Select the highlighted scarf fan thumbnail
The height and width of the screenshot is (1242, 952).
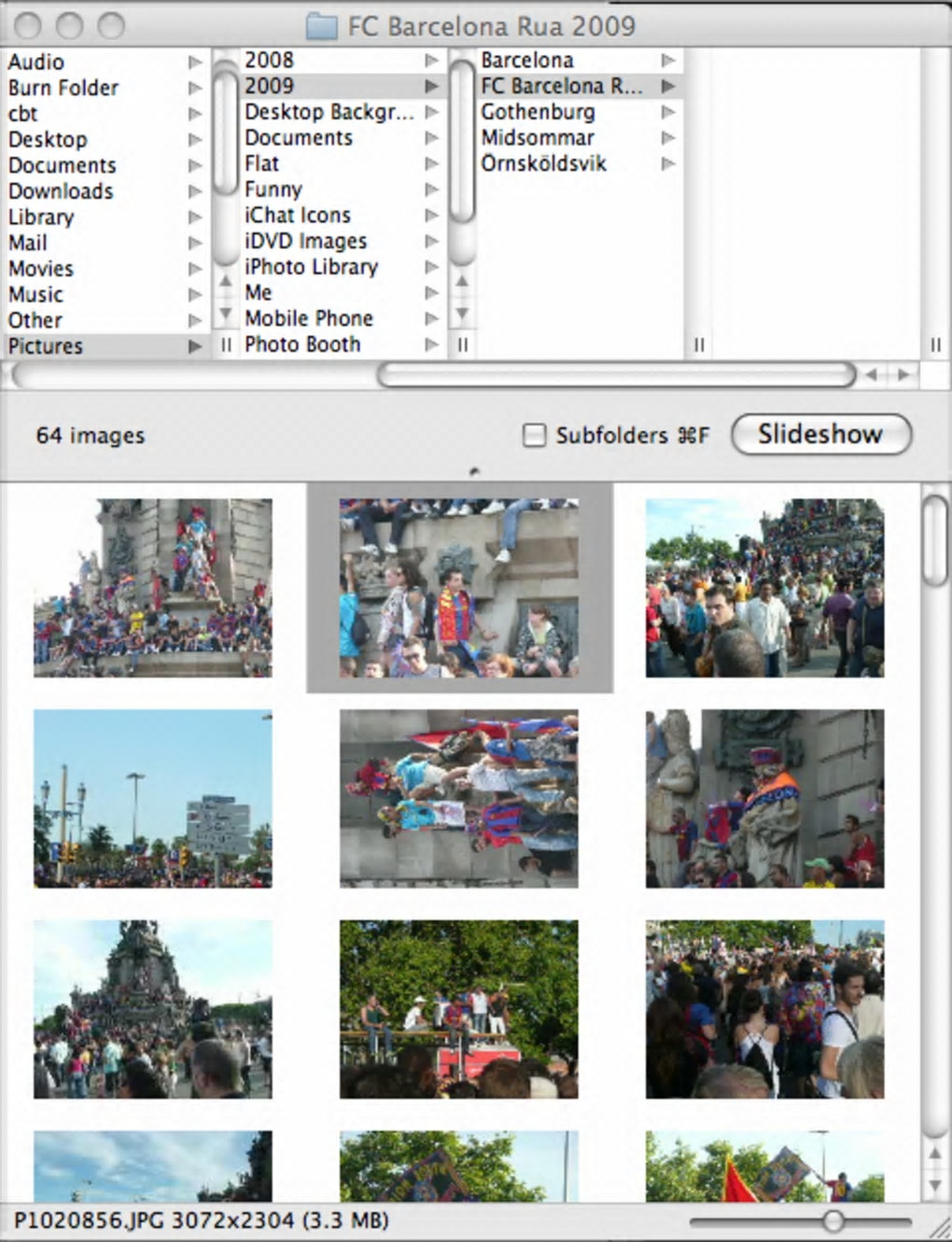459,588
